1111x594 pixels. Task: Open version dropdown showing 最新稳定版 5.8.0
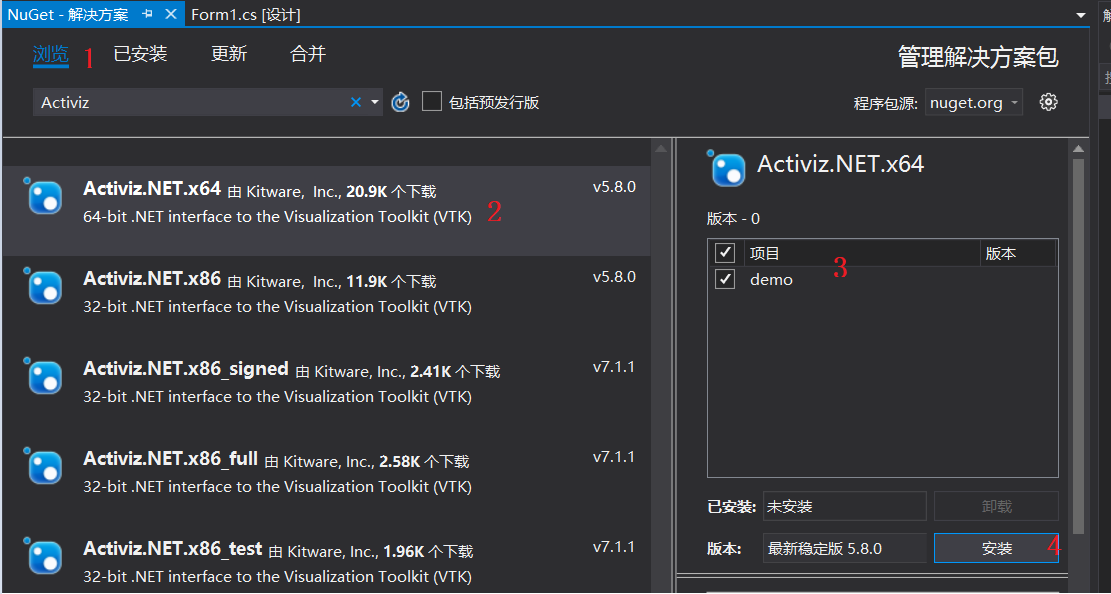click(845, 548)
